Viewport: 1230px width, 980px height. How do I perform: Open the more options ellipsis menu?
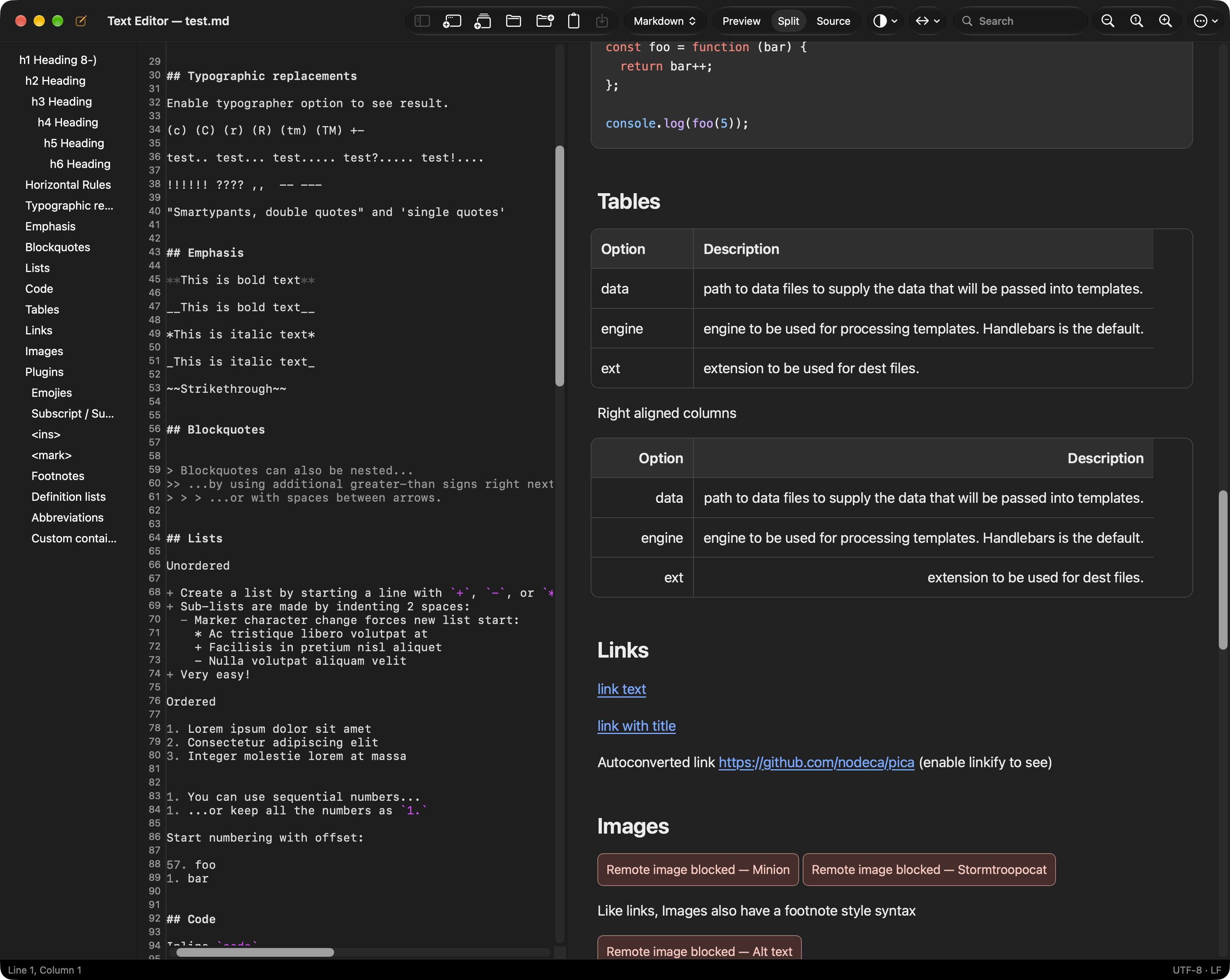(1206, 21)
